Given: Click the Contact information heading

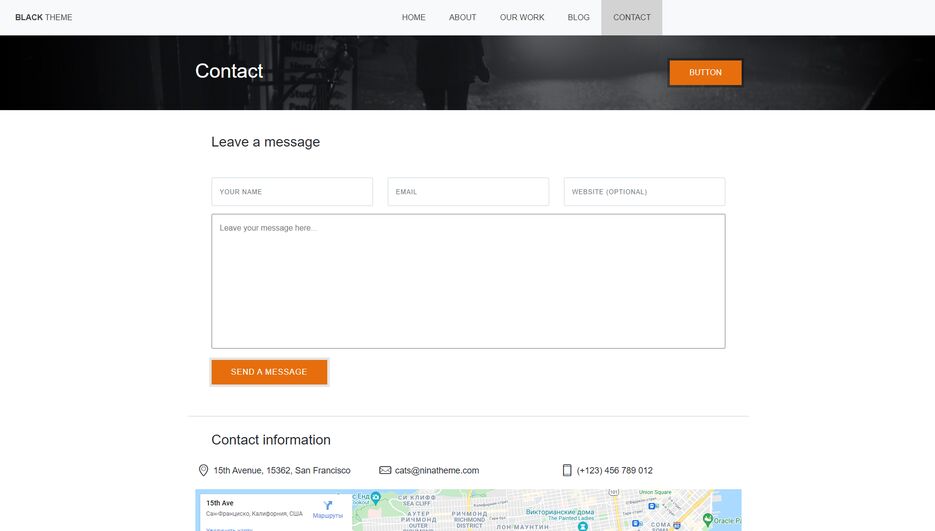Looking at the screenshot, I should point(271,440).
